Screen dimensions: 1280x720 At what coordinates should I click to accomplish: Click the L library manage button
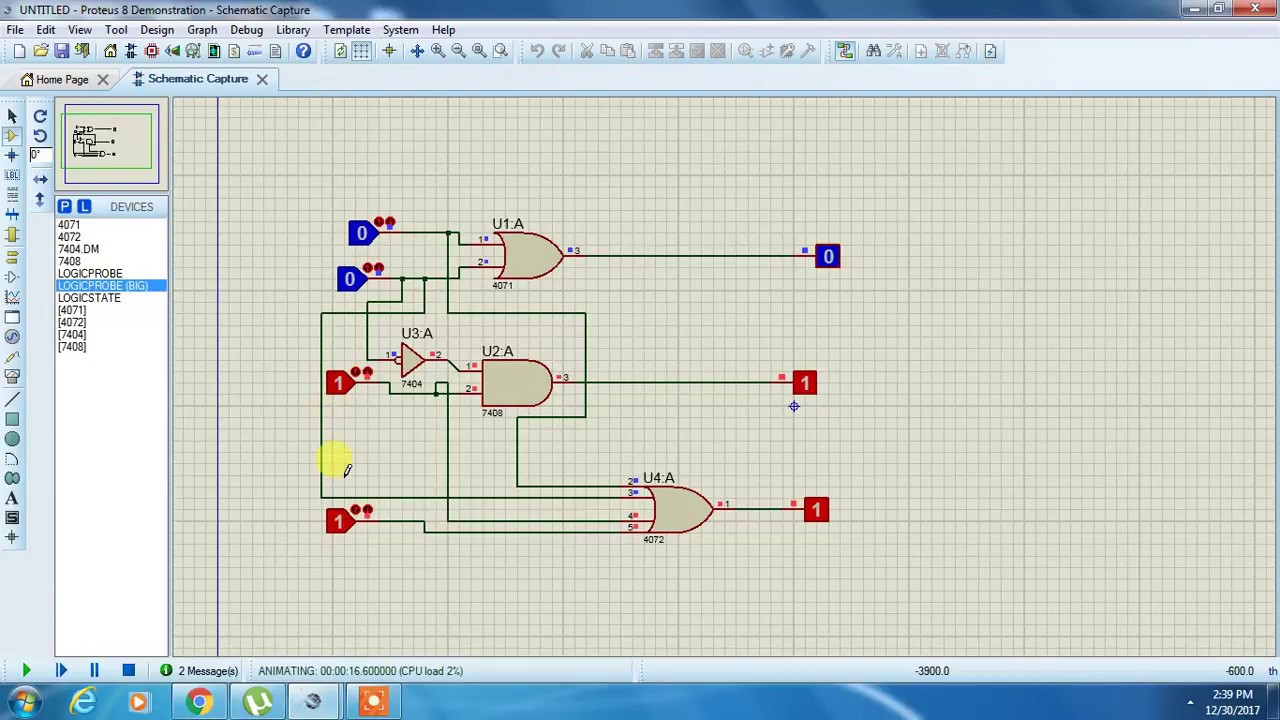coord(84,206)
